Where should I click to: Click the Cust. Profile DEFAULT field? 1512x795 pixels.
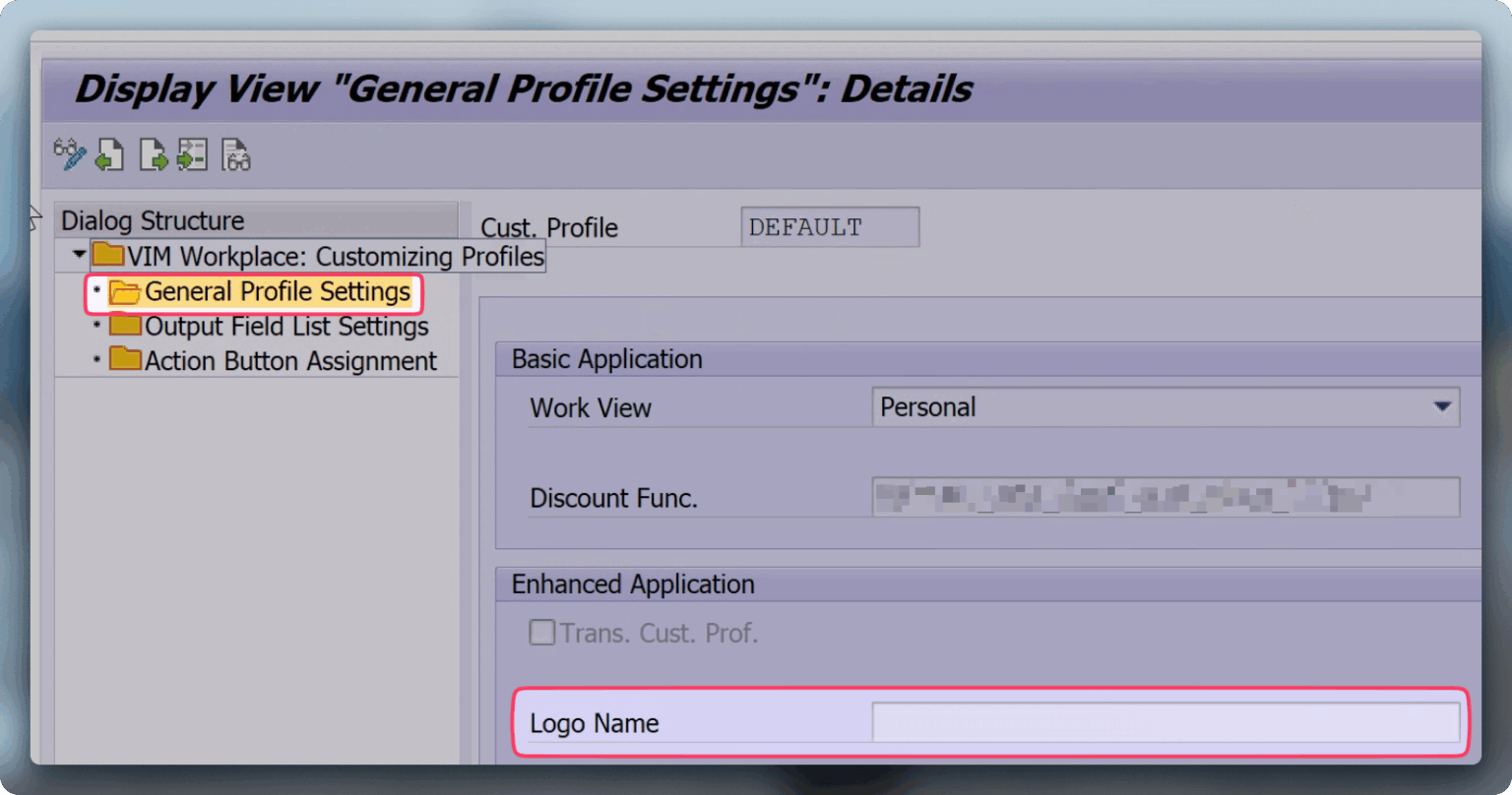(x=829, y=226)
